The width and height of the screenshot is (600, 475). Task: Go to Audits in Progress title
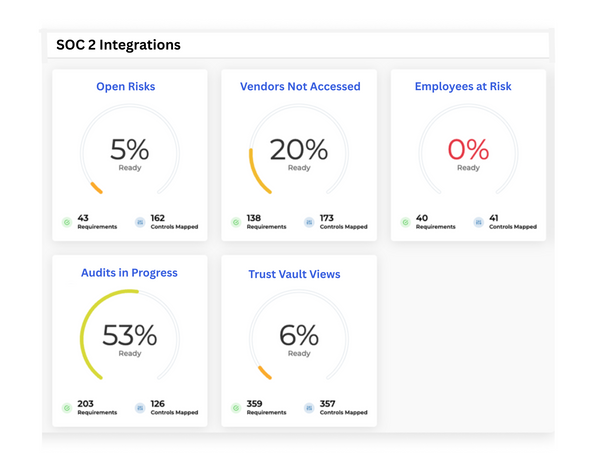click(129, 273)
